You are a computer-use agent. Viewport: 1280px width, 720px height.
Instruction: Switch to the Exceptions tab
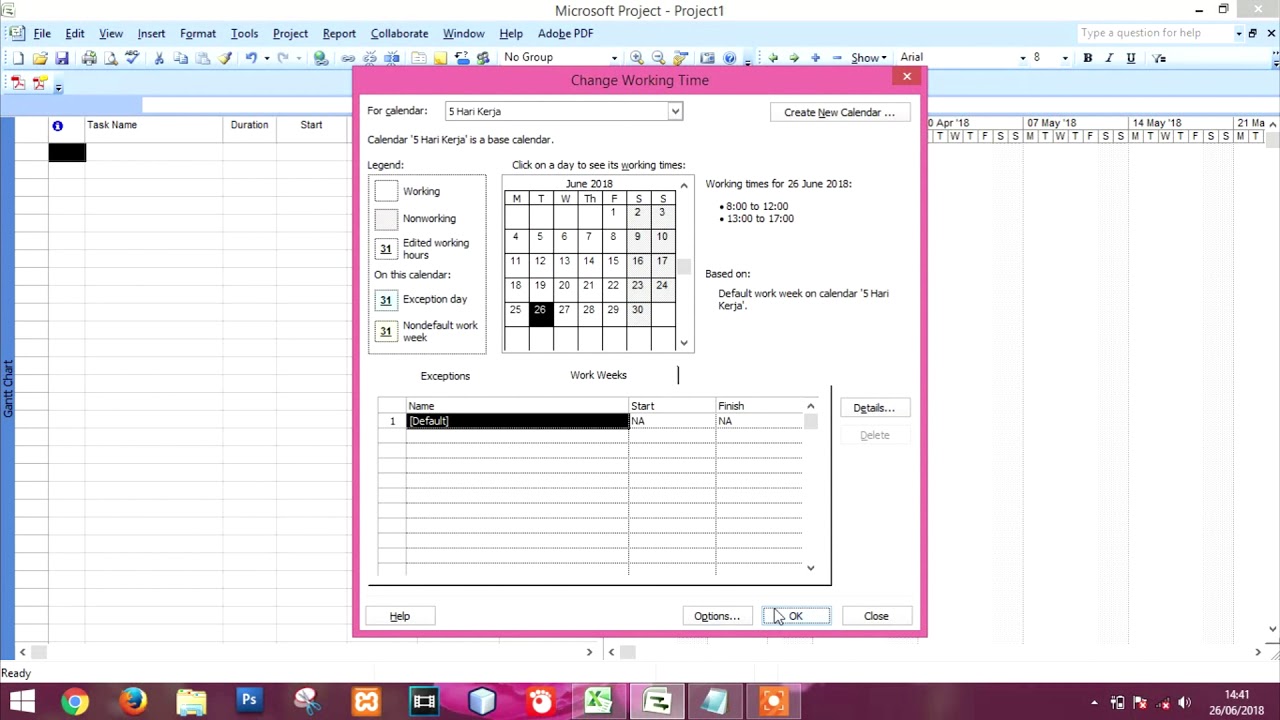click(445, 376)
